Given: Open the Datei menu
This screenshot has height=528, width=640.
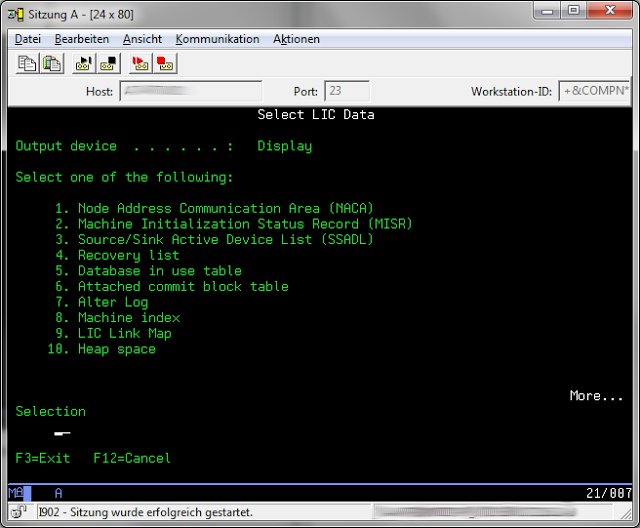Looking at the screenshot, I should (x=28, y=39).
